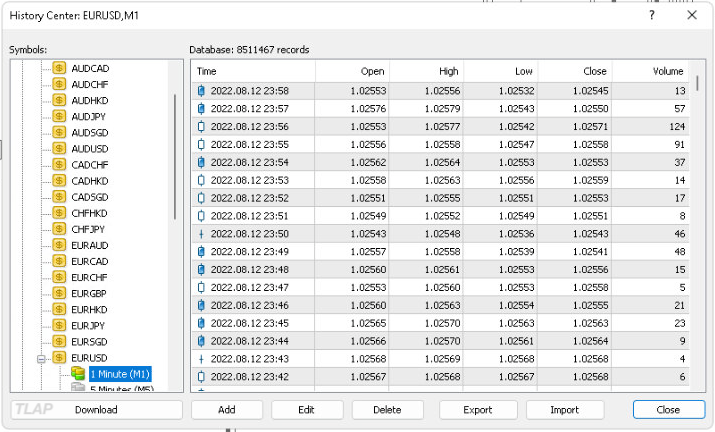Viewport: 715px width, 432px height.
Task: Select the 2022.08.12 23:48 record
Action: click(440, 270)
